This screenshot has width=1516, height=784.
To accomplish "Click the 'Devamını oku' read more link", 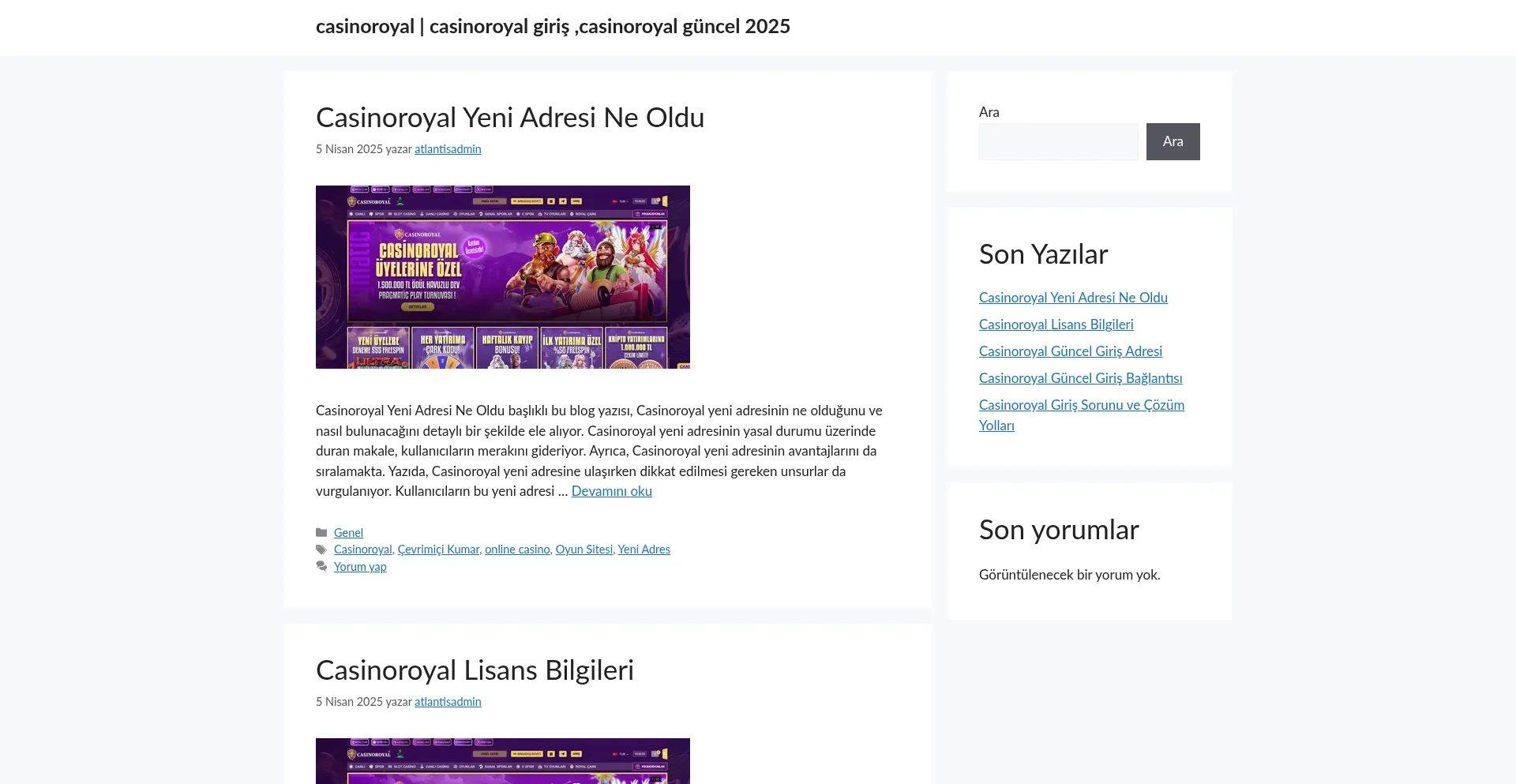I will 611,491.
